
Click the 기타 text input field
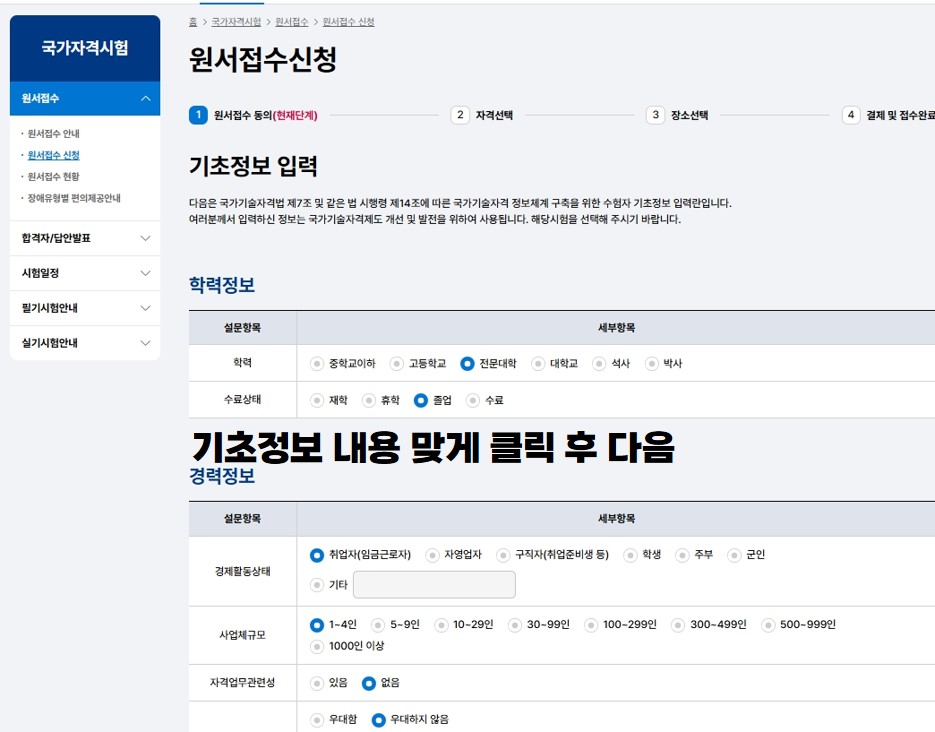434,585
